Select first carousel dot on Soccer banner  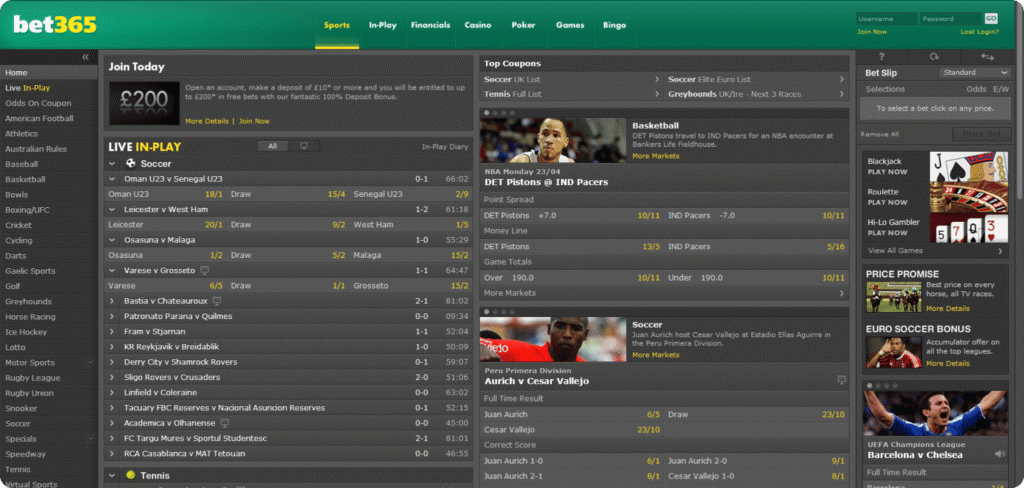pyautogui.click(x=487, y=312)
